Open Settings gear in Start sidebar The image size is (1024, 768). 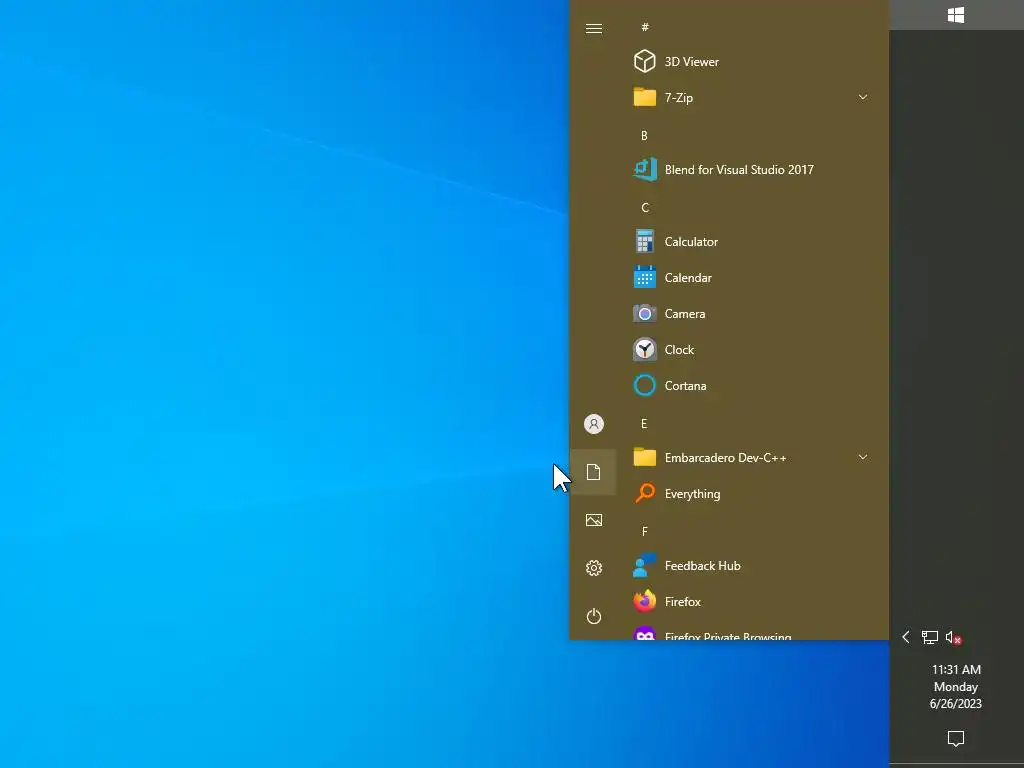[x=594, y=568]
